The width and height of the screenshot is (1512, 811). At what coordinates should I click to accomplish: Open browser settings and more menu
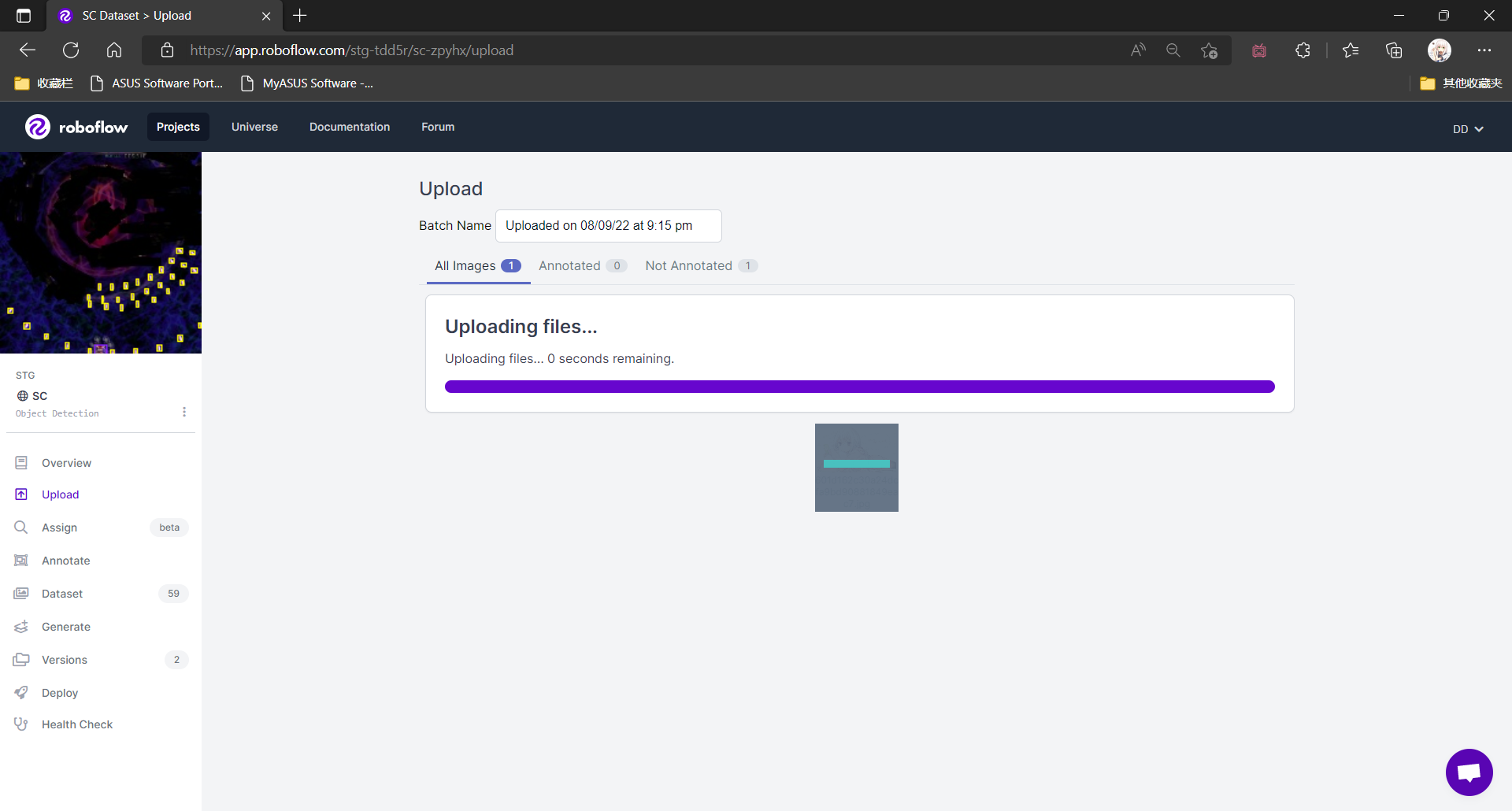point(1484,50)
